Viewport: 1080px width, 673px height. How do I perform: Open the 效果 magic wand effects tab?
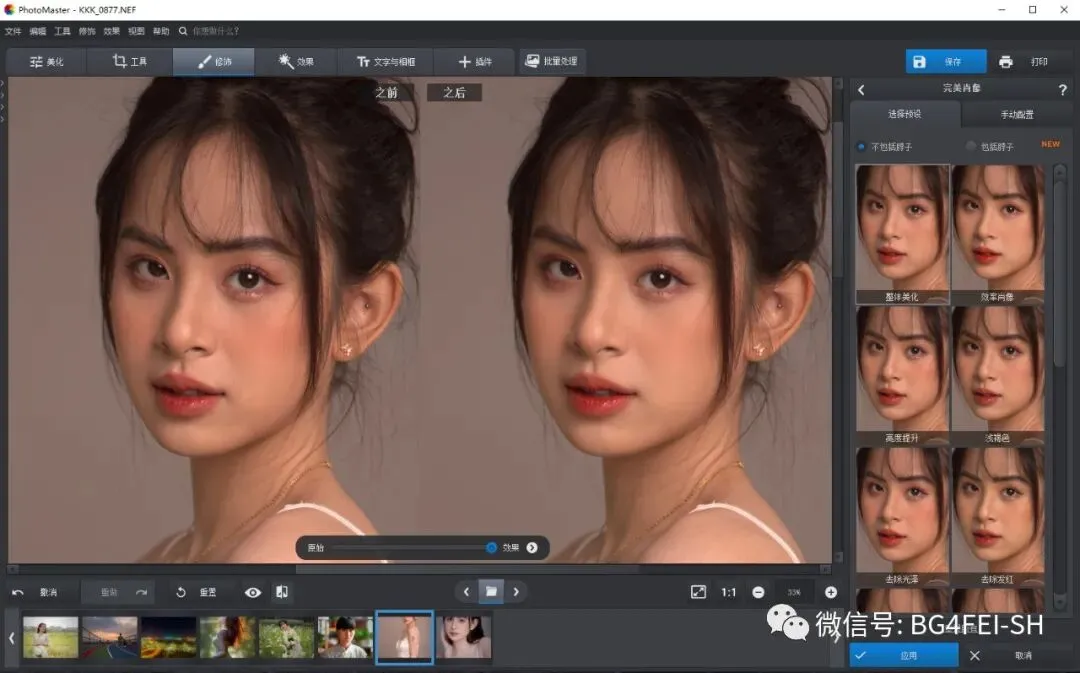(296, 61)
